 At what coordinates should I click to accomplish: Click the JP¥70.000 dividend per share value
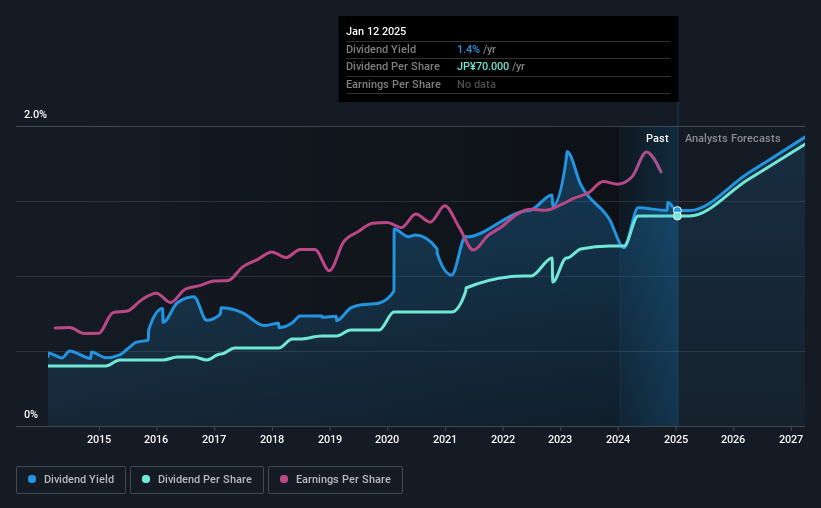point(483,67)
